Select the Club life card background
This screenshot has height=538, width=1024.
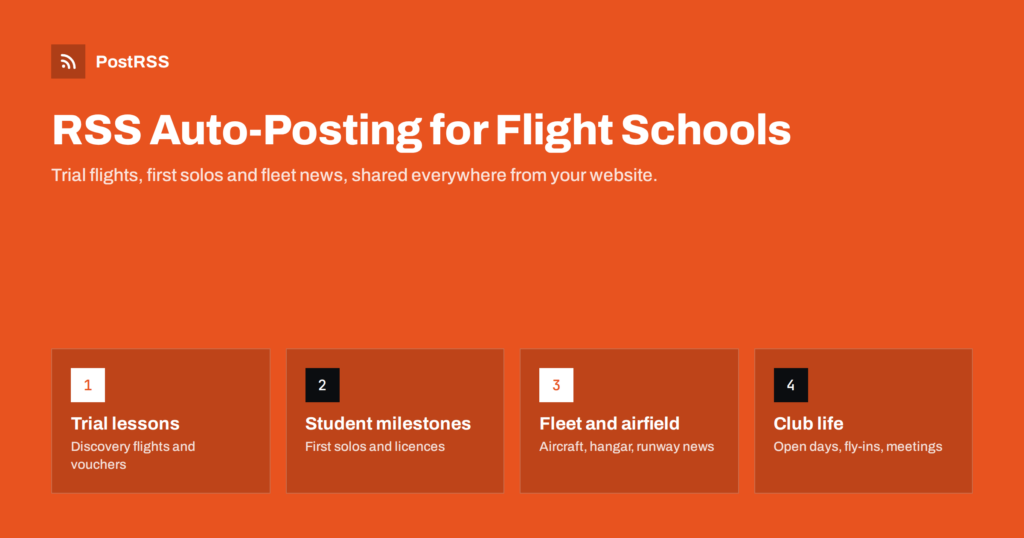863,421
